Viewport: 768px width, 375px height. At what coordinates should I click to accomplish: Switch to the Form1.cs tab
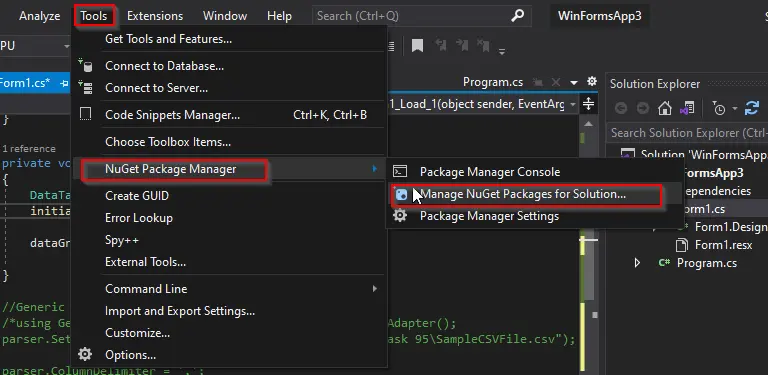24,83
